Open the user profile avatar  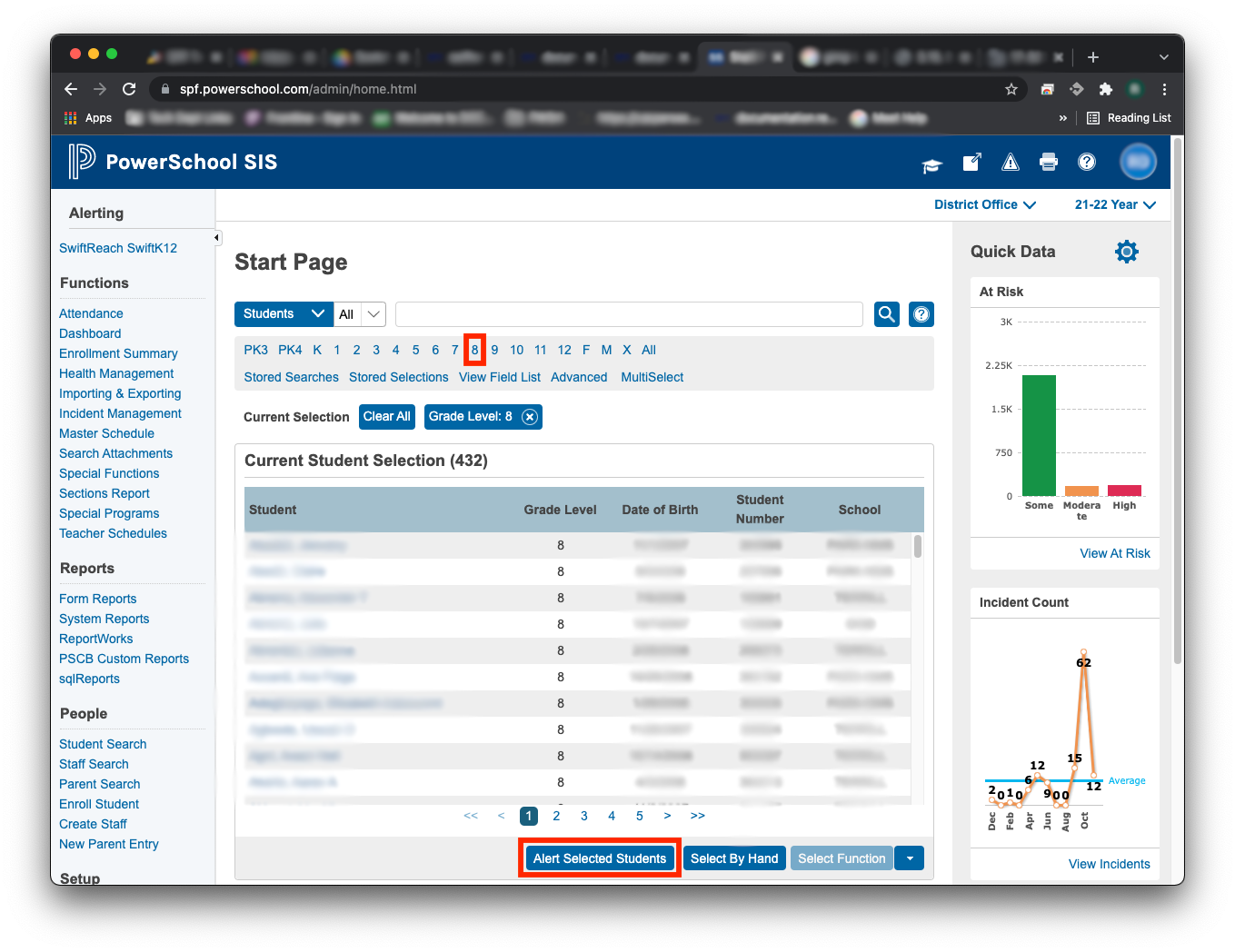pyautogui.click(x=1138, y=162)
